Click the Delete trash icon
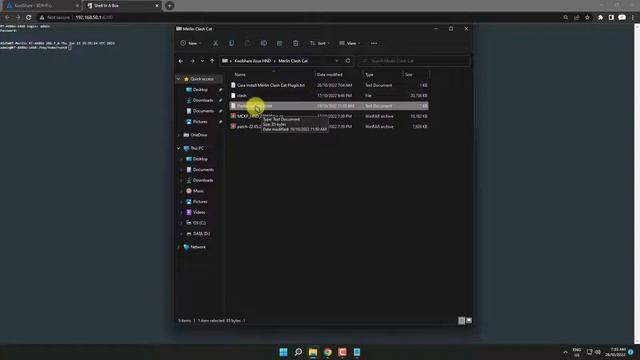Viewport: 640px width, 360px height. (x=296, y=43)
